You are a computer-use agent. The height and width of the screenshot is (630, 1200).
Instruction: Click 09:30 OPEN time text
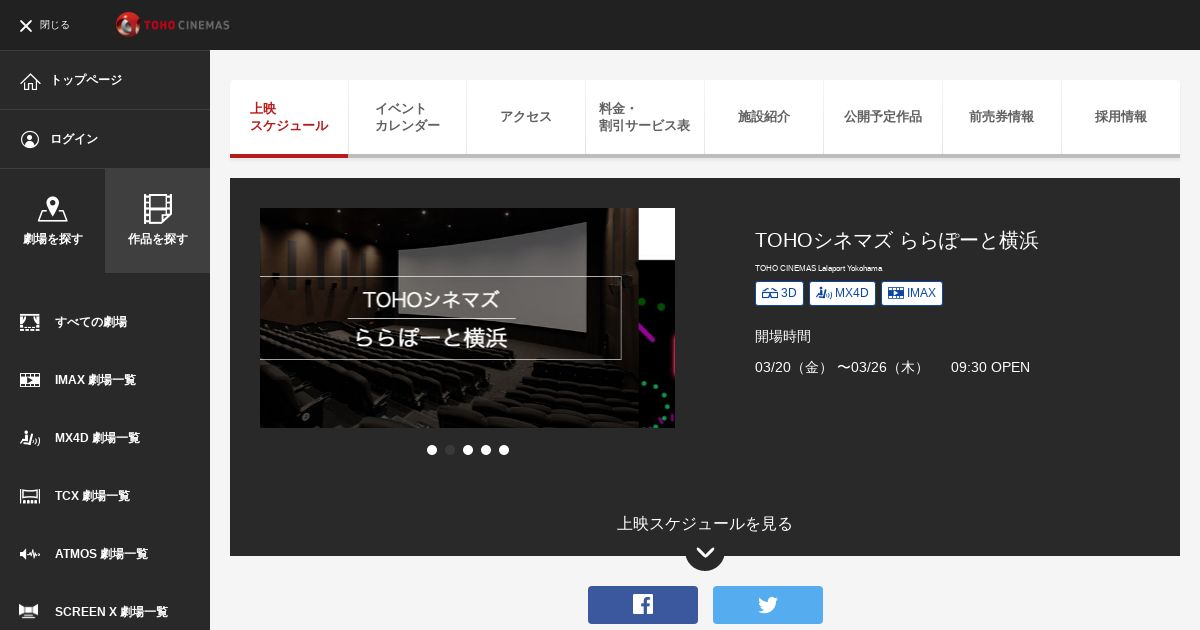[990, 367]
